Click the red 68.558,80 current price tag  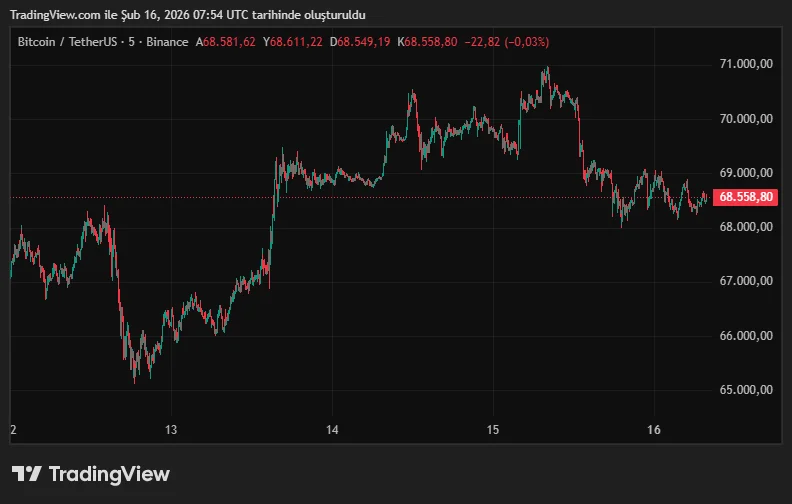pyautogui.click(x=746, y=197)
